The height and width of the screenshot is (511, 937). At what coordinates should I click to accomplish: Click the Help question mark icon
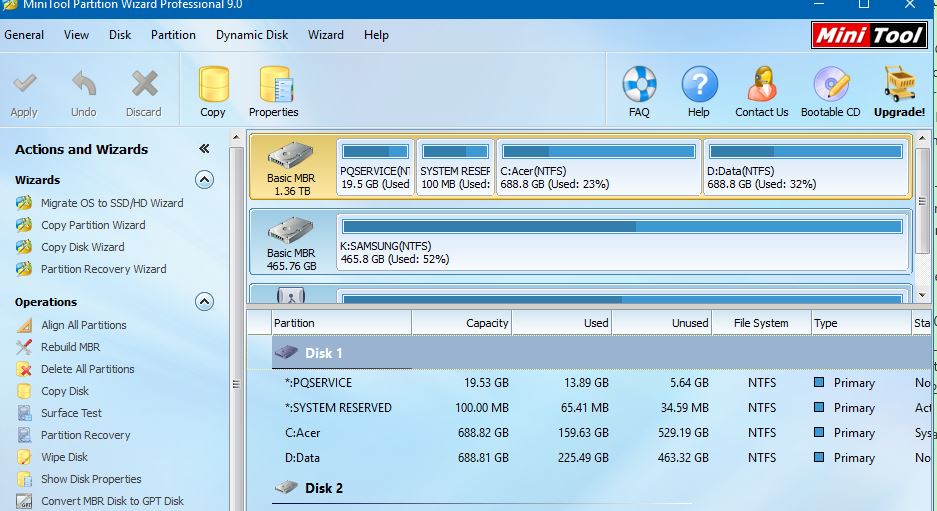tap(699, 84)
